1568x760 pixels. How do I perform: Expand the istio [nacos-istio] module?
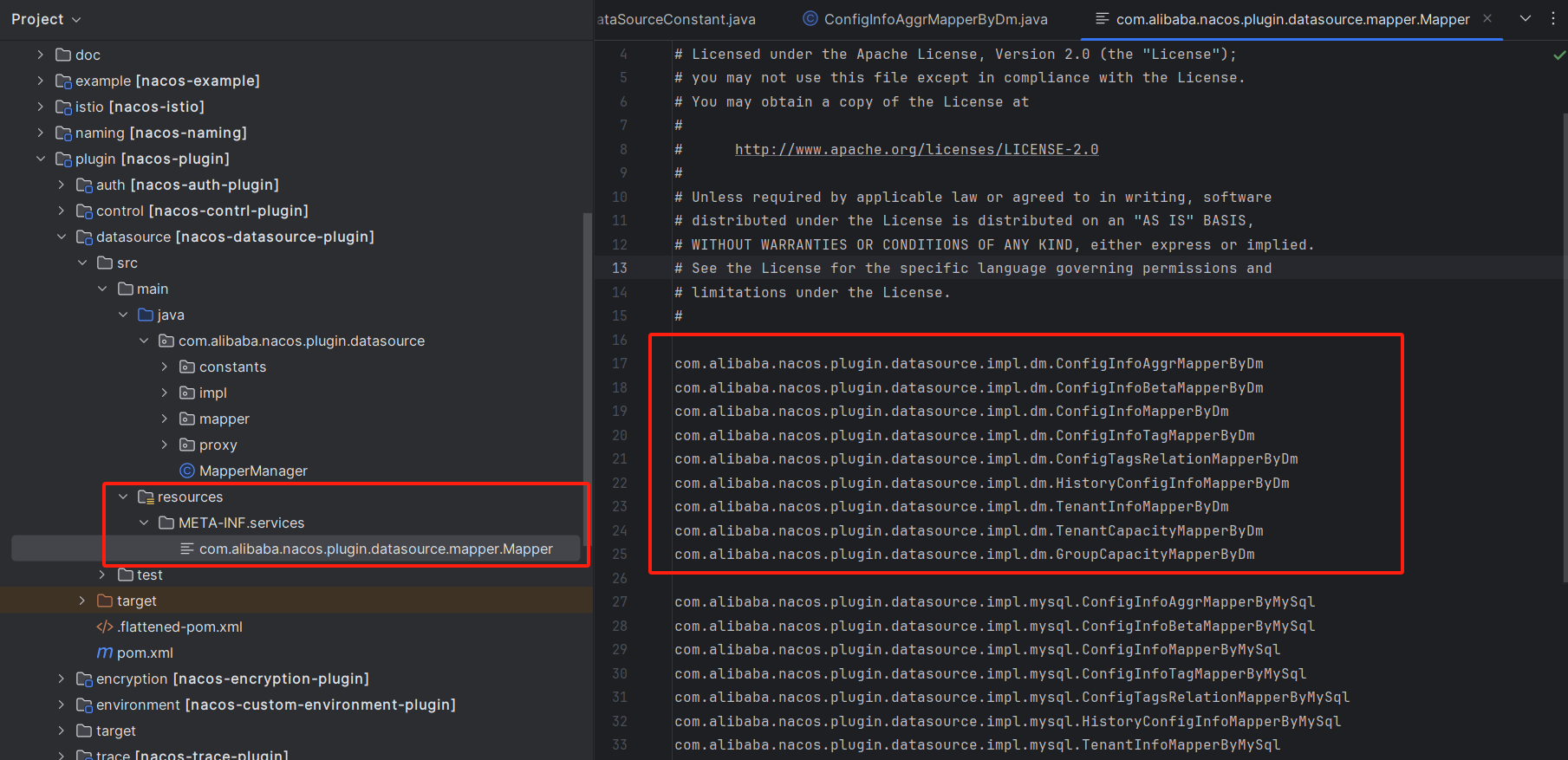coord(40,107)
